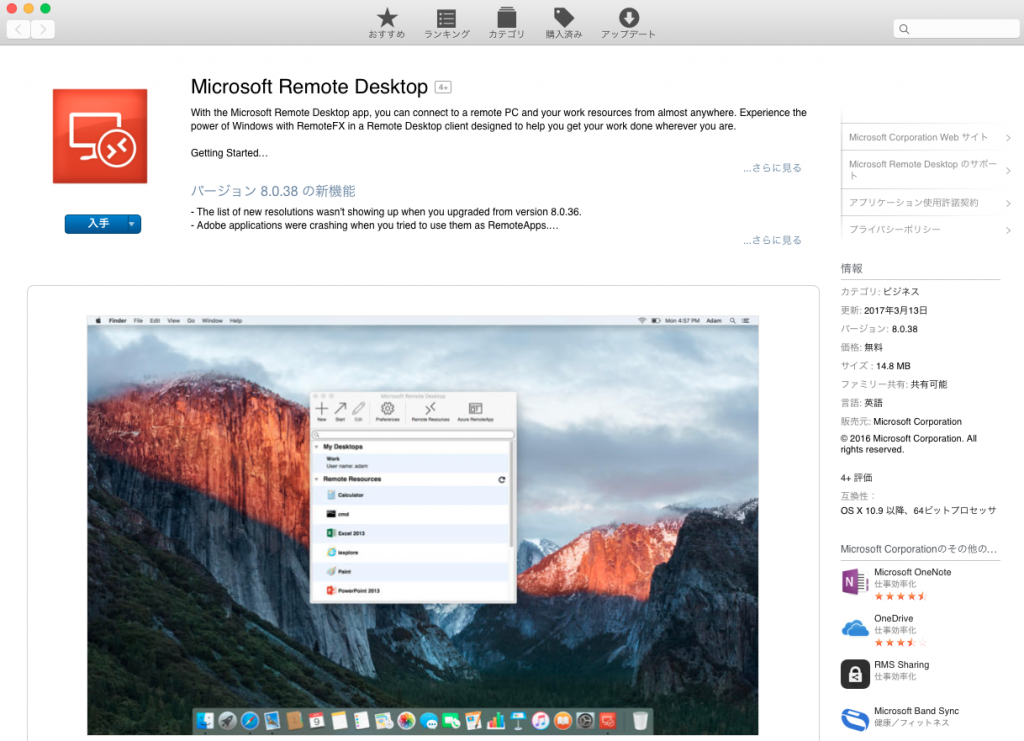
Task: Switch to the ランキング tab
Action: (x=447, y=24)
